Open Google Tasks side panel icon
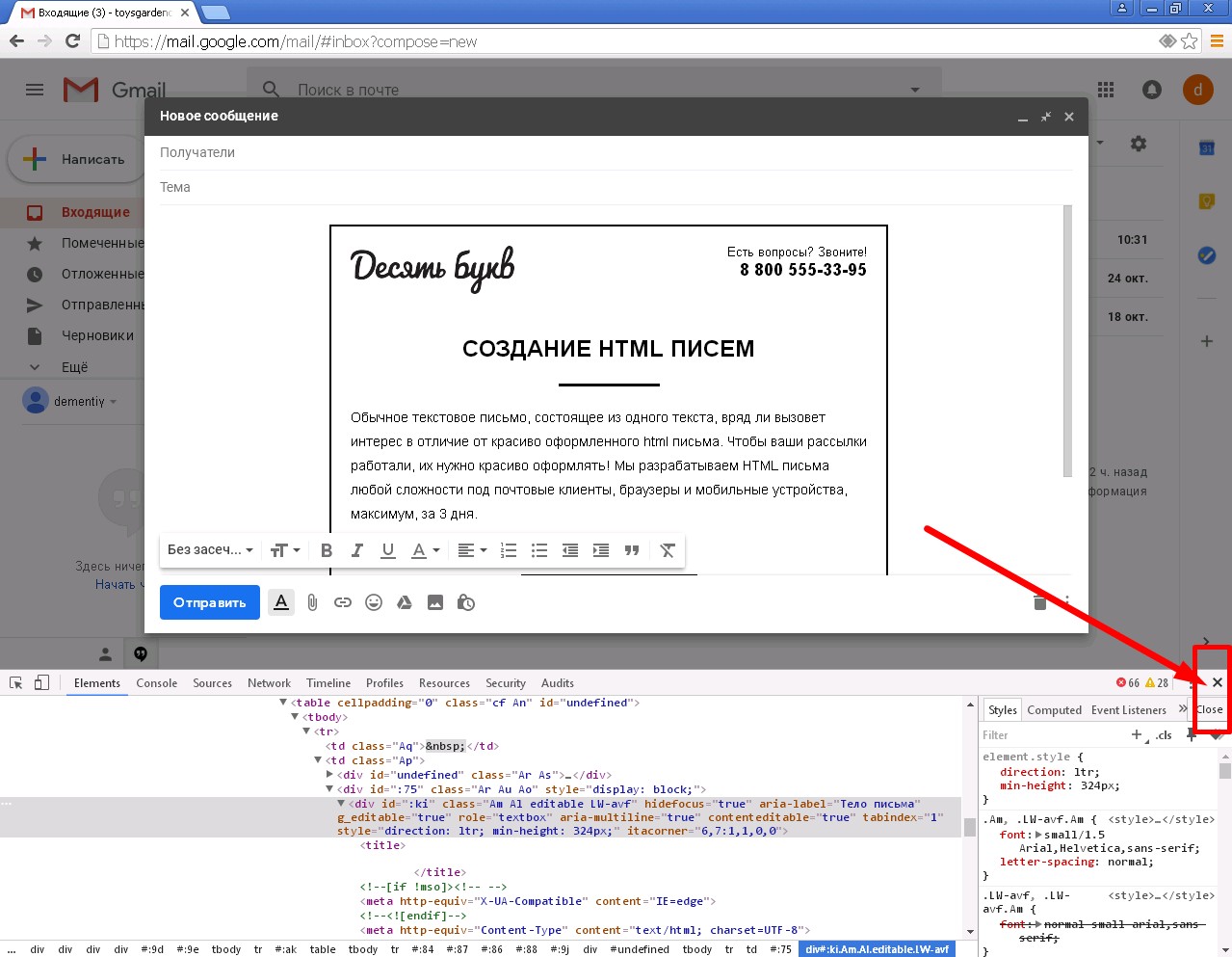Screen dimensions: 1232x957 tap(1206, 255)
